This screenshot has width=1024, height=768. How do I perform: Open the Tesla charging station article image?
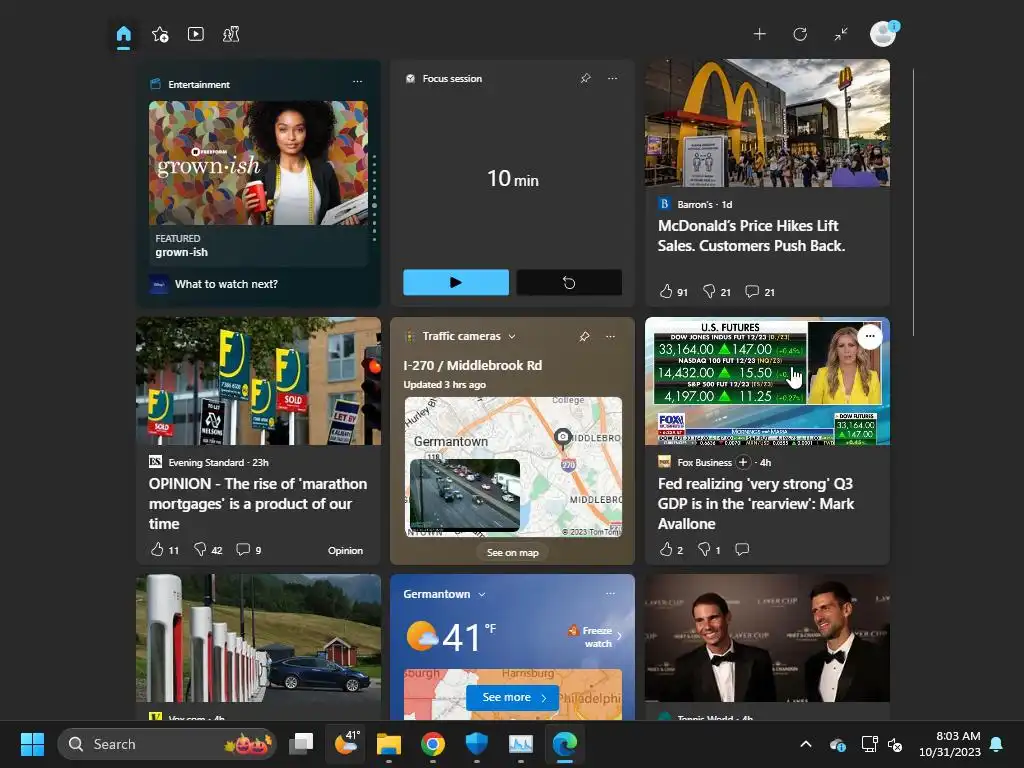(x=258, y=638)
